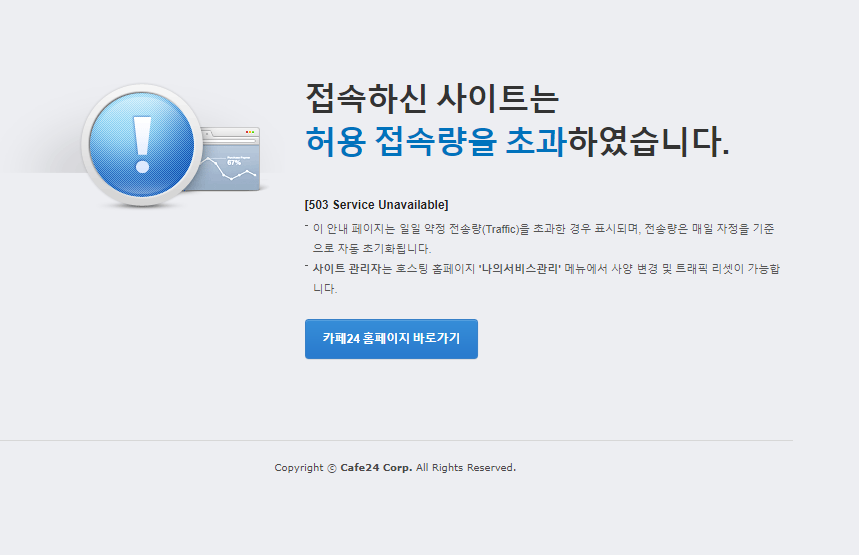Screen dimensions: 859x555
Task: Click the bold text '나의서비스관리'
Action: 519,268
